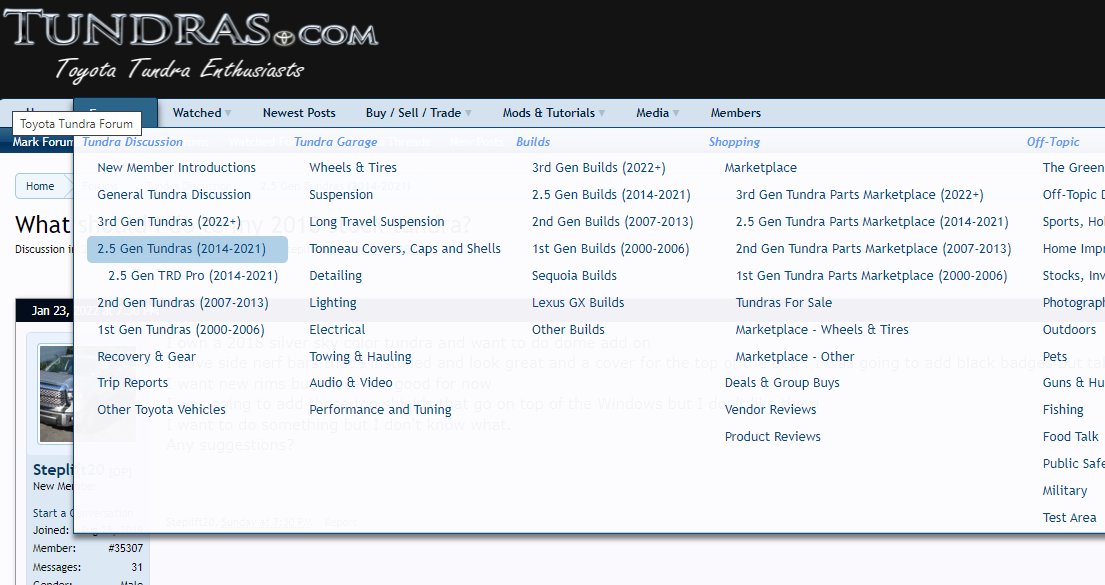The width and height of the screenshot is (1105, 585).
Task: Open the Suspension forum link
Action: (x=341, y=195)
